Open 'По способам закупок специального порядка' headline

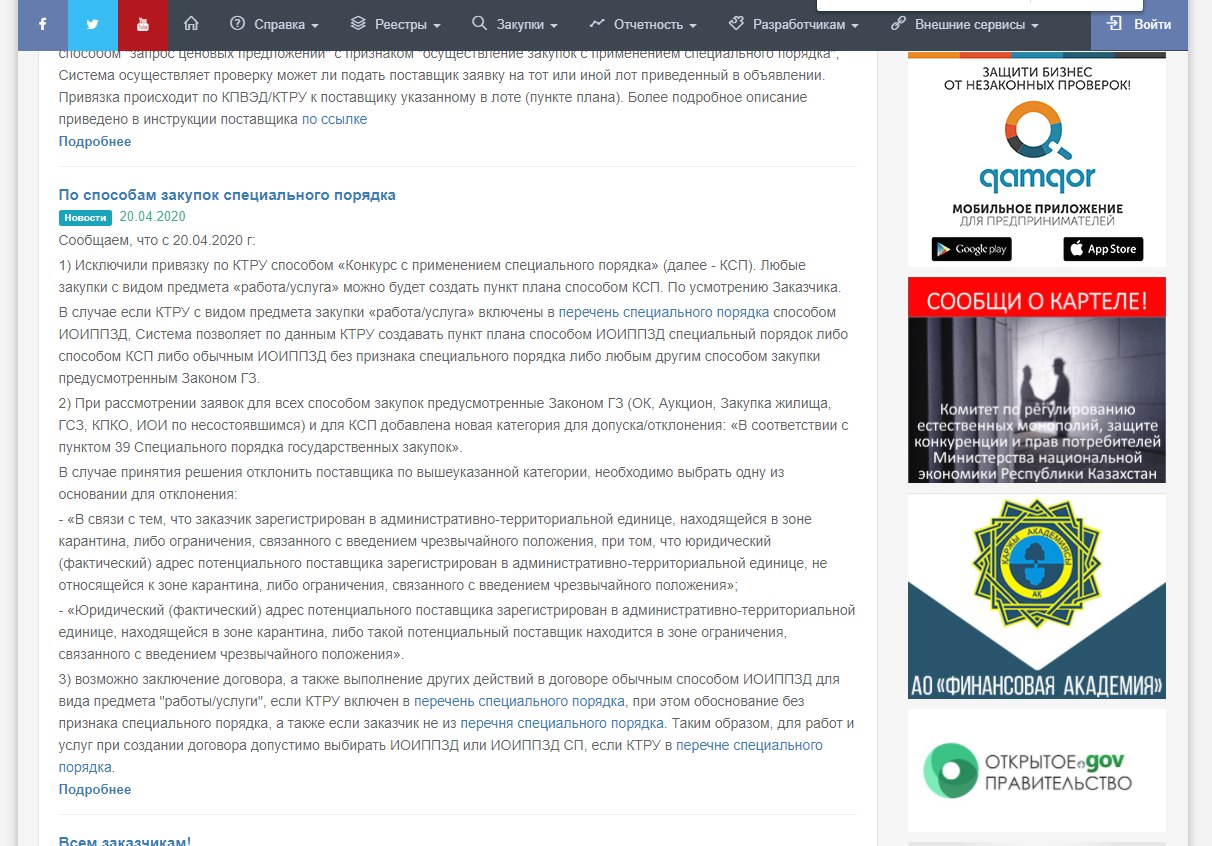click(x=227, y=194)
